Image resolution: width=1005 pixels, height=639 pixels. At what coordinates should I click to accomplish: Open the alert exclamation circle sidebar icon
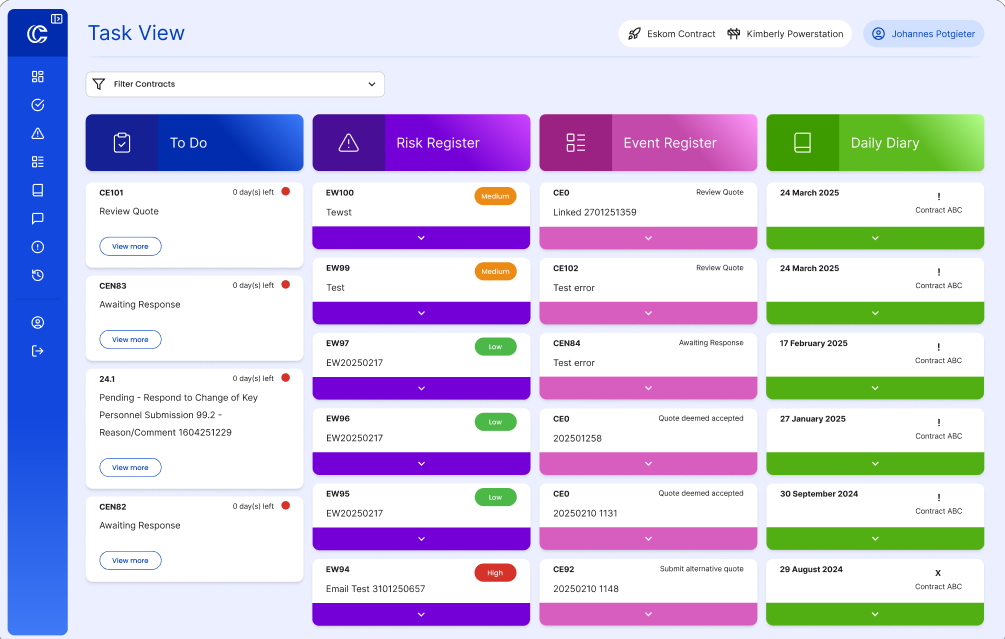click(x=38, y=247)
